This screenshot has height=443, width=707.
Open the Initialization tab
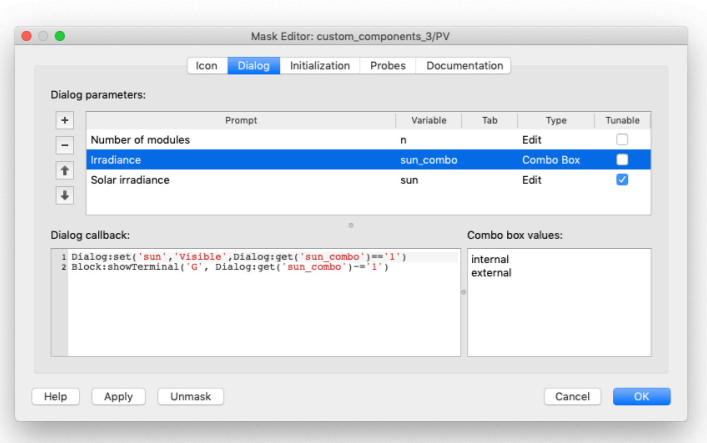(x=320, y=66)
